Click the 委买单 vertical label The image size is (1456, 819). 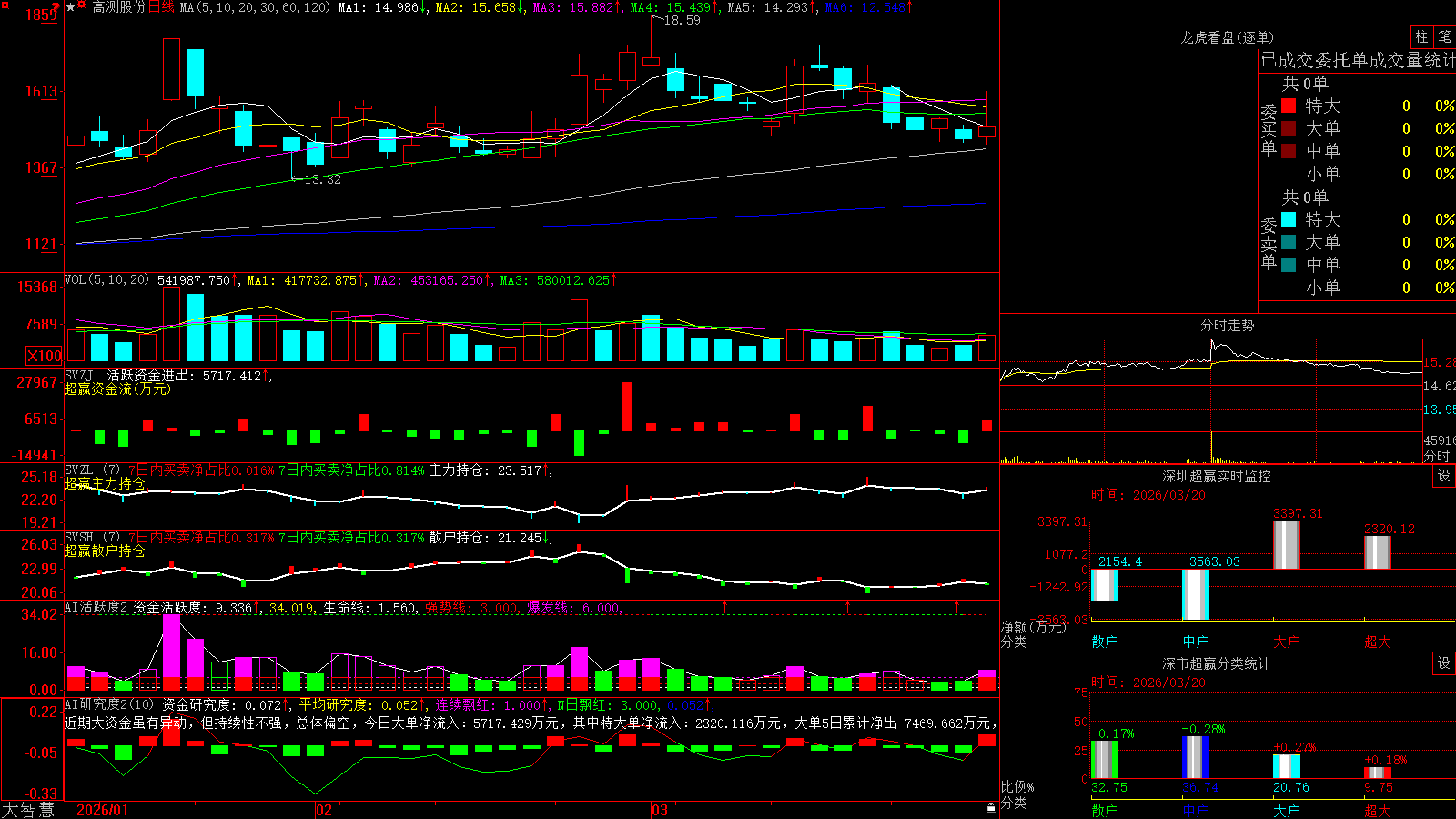tap(1269, 130)
